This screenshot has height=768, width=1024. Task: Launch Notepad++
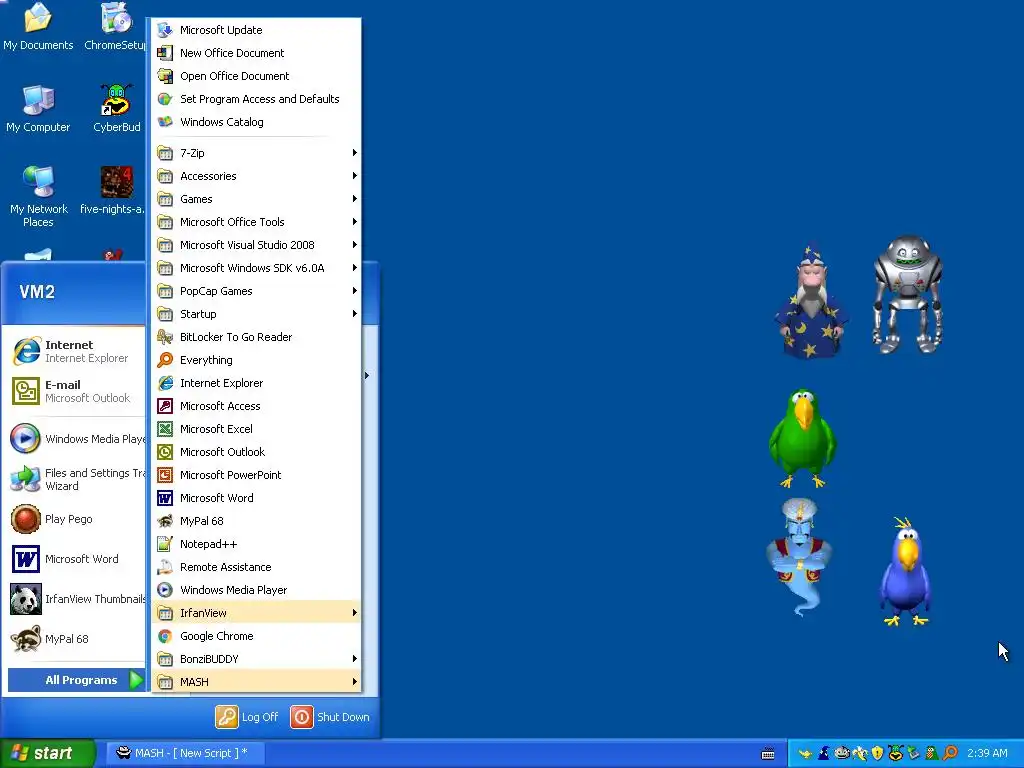pyautogui.click(x=256, y=544)
